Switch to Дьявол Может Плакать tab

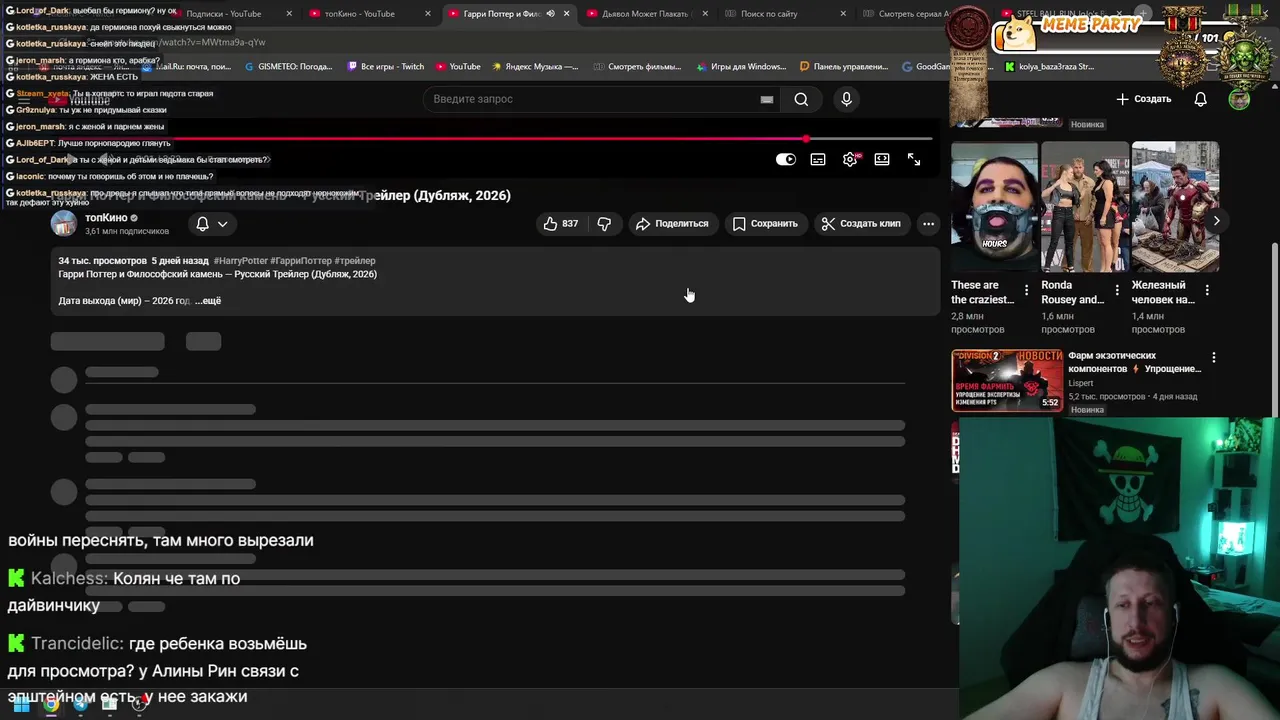645,14
